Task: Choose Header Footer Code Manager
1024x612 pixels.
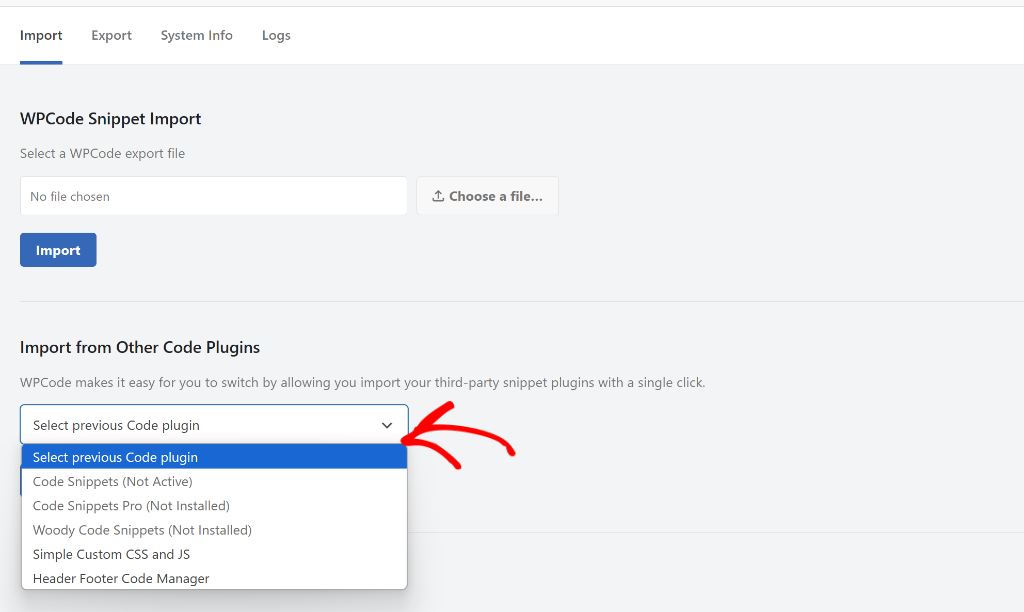Action: 120,577
